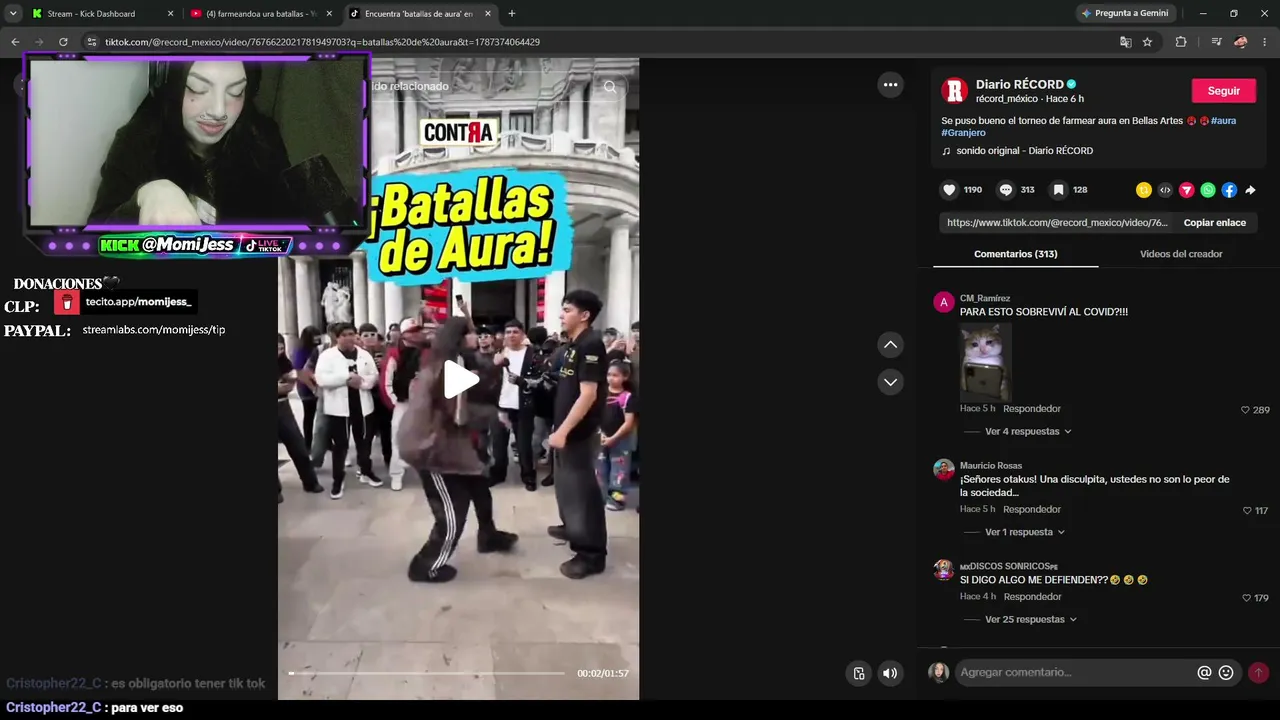Click the Agregar comentario input field
This screenshot has width=1280, height=720.
(1076, 673)
